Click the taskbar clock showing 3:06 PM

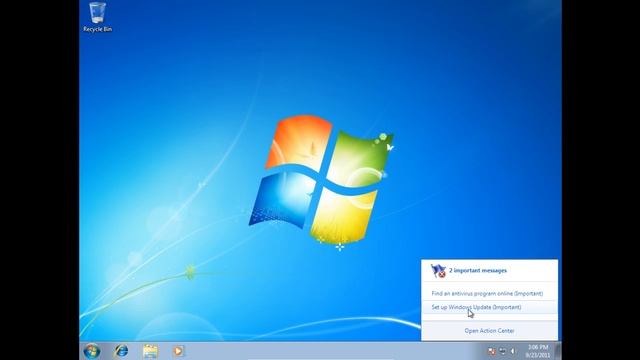(x=537, y=351)
